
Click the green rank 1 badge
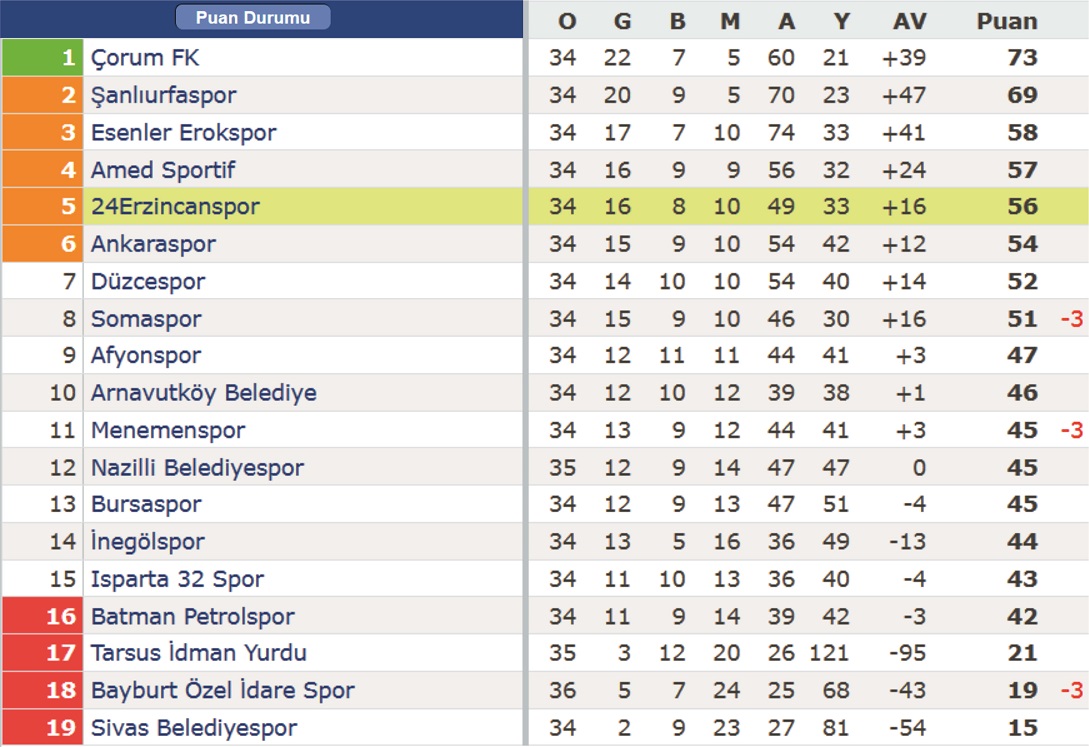pos(42,58)
